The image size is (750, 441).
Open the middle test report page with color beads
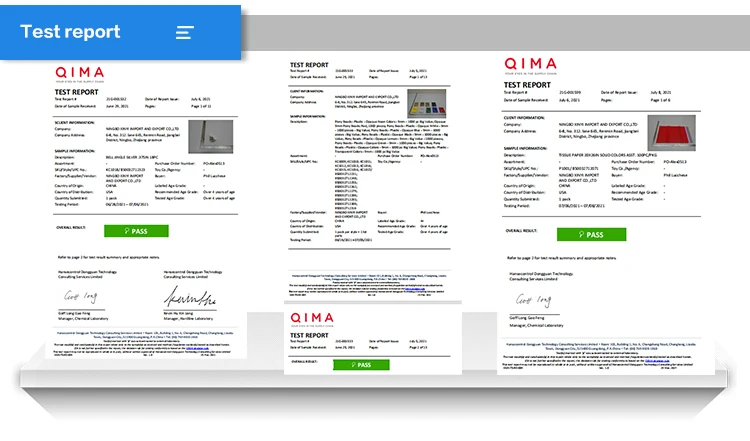369,180
